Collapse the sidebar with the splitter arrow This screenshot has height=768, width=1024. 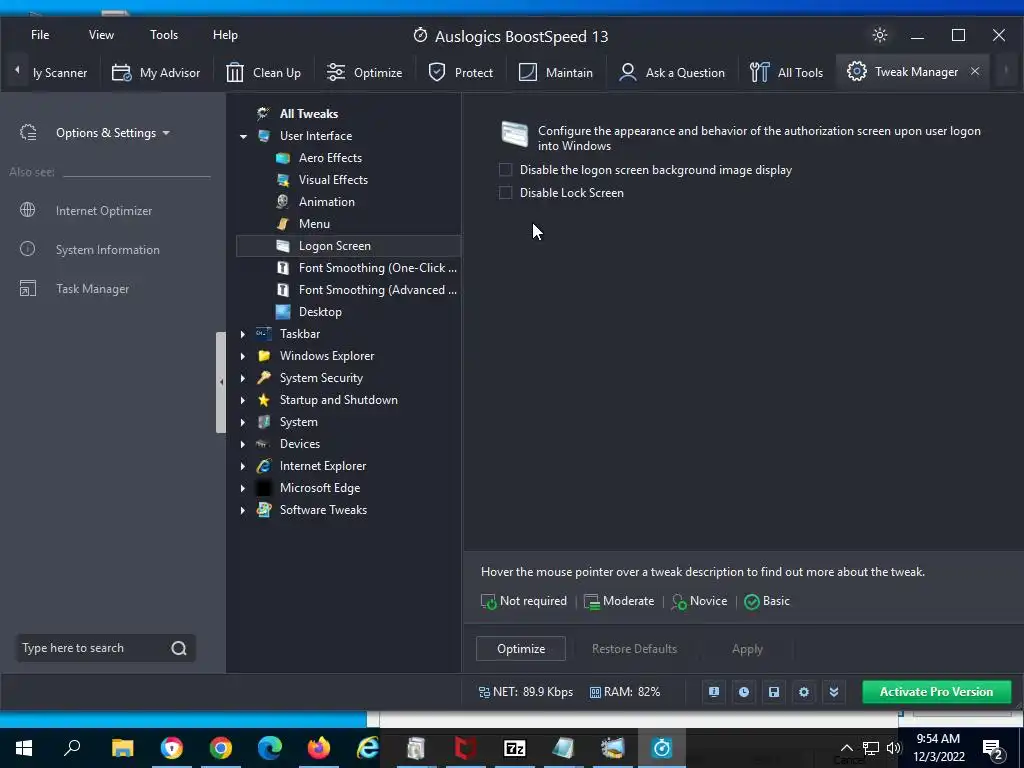coord(221,382)
